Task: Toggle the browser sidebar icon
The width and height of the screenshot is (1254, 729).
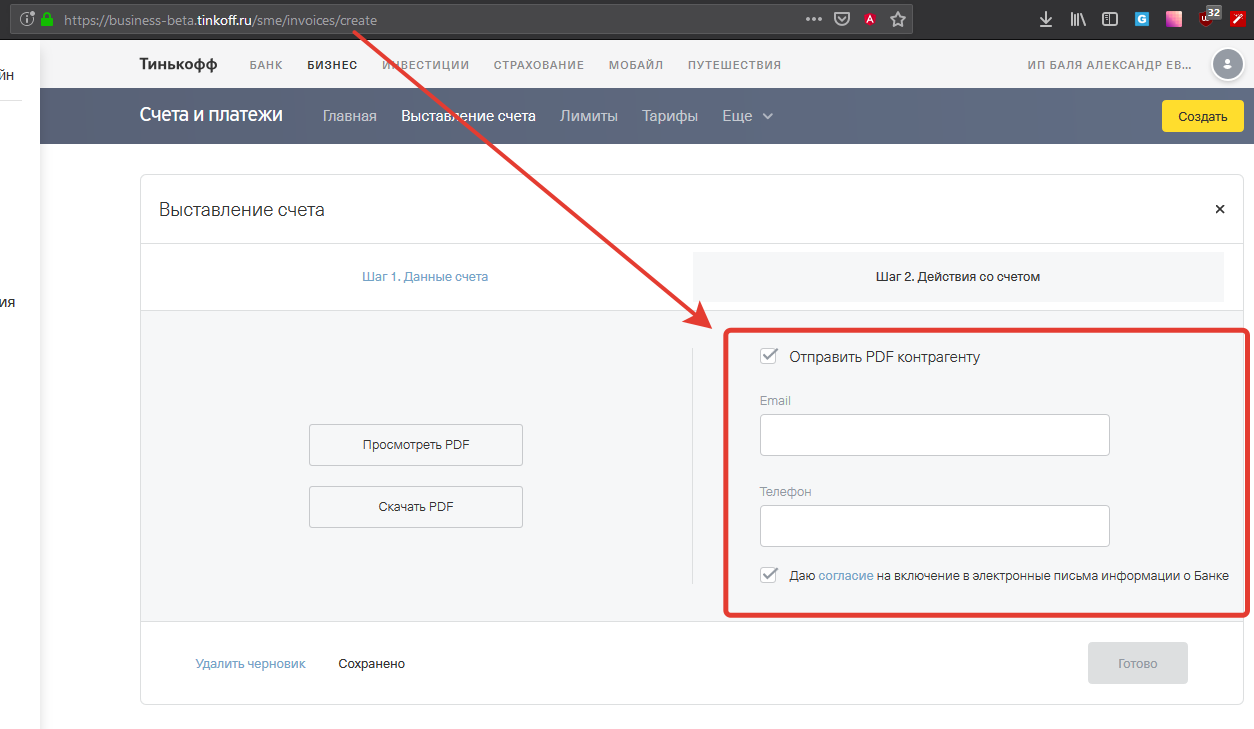Action: [x=1109, y=19]
